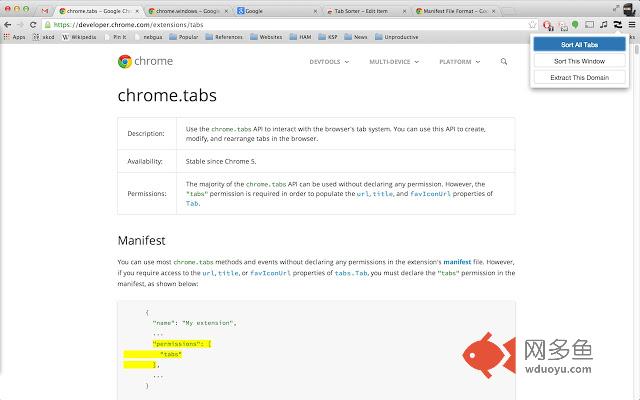Switch to the Manifest File Format tab

coord(458,10)
